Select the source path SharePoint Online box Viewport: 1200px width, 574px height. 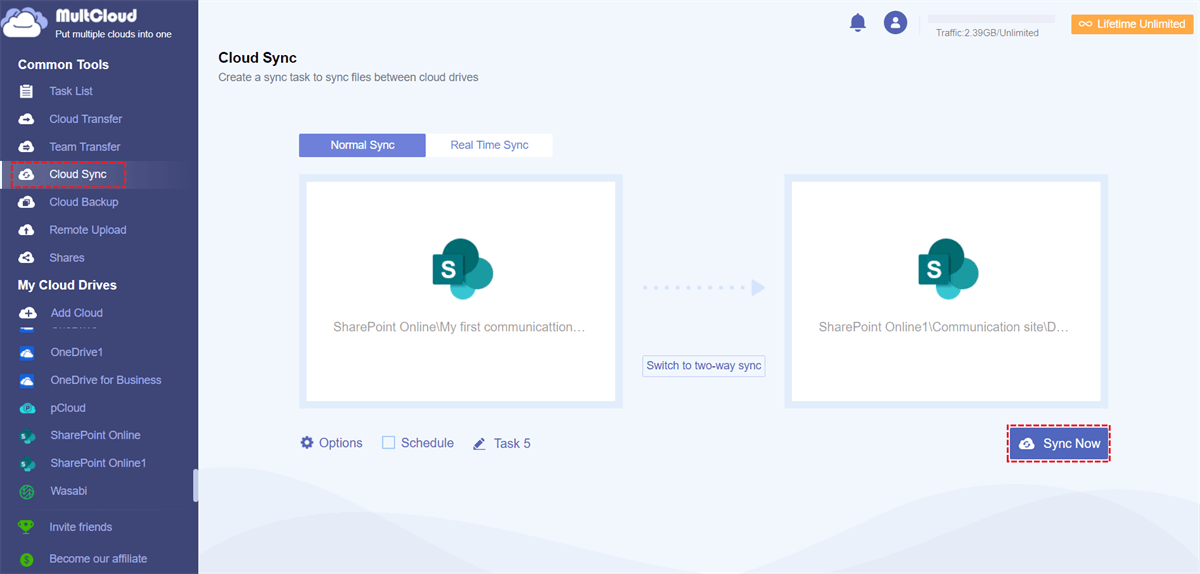point(461,291)
